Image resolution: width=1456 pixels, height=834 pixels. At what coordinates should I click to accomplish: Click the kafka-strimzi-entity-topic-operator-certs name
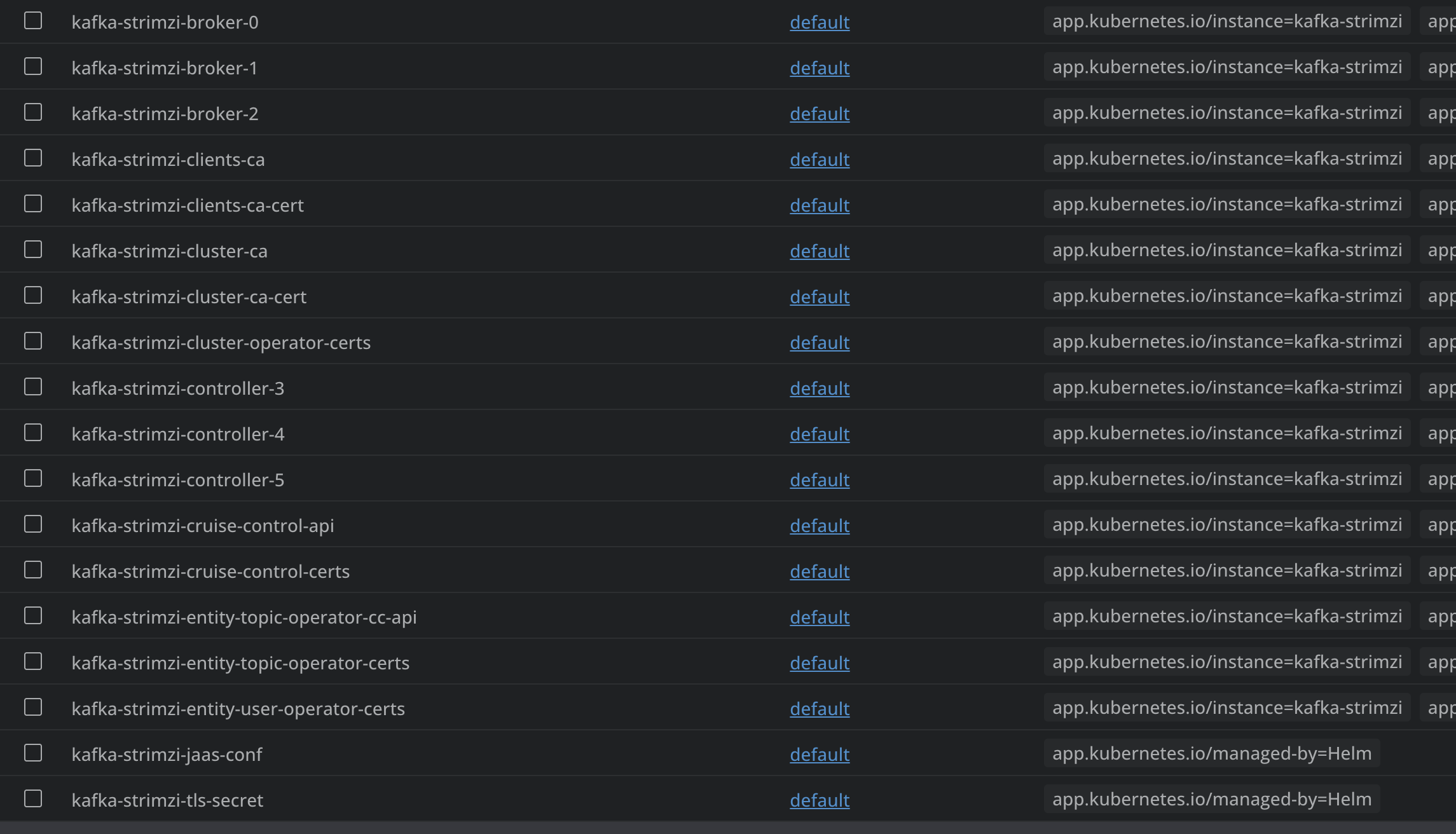tap(240, 663)
